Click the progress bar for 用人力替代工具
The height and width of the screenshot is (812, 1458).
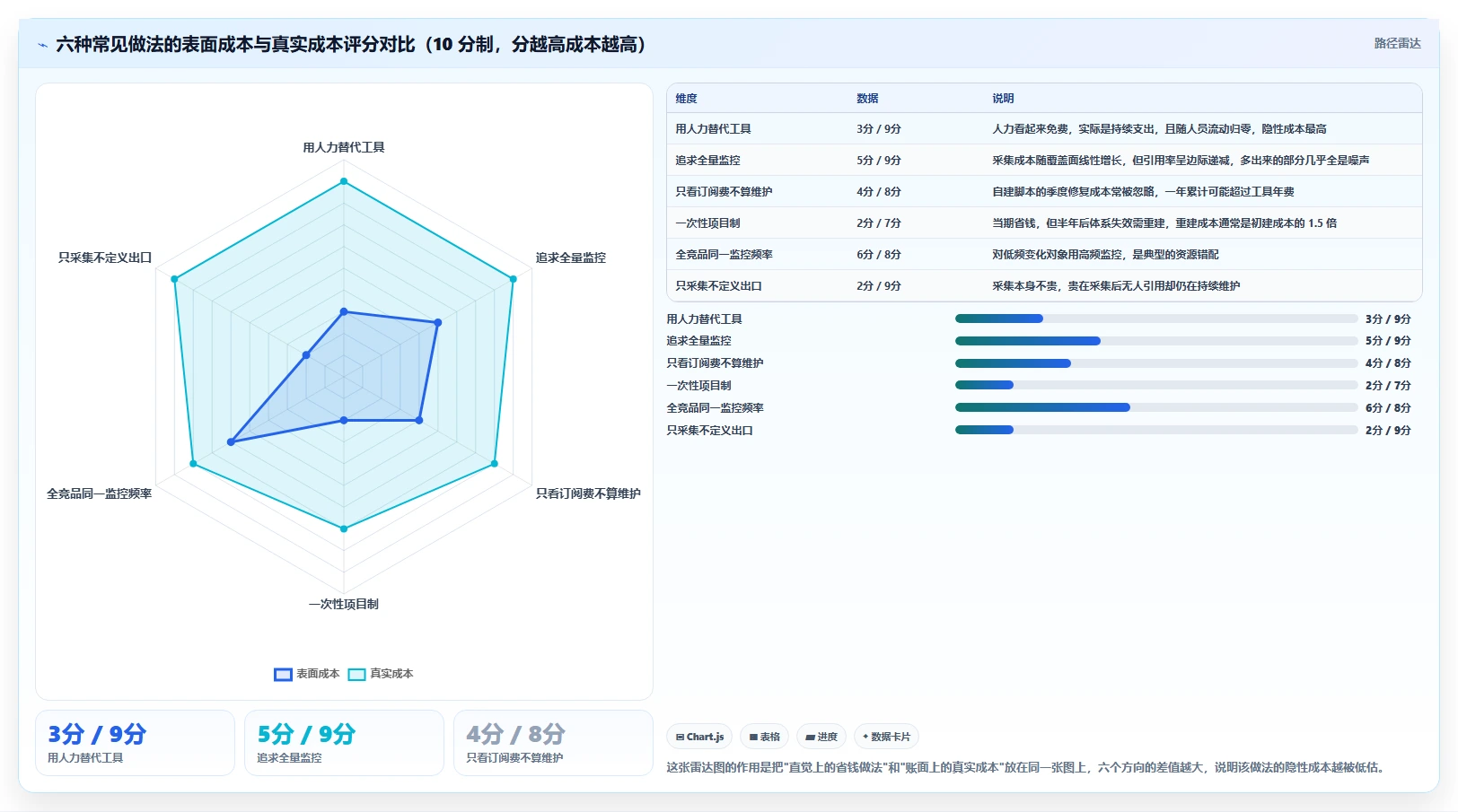pos(1156,319)
